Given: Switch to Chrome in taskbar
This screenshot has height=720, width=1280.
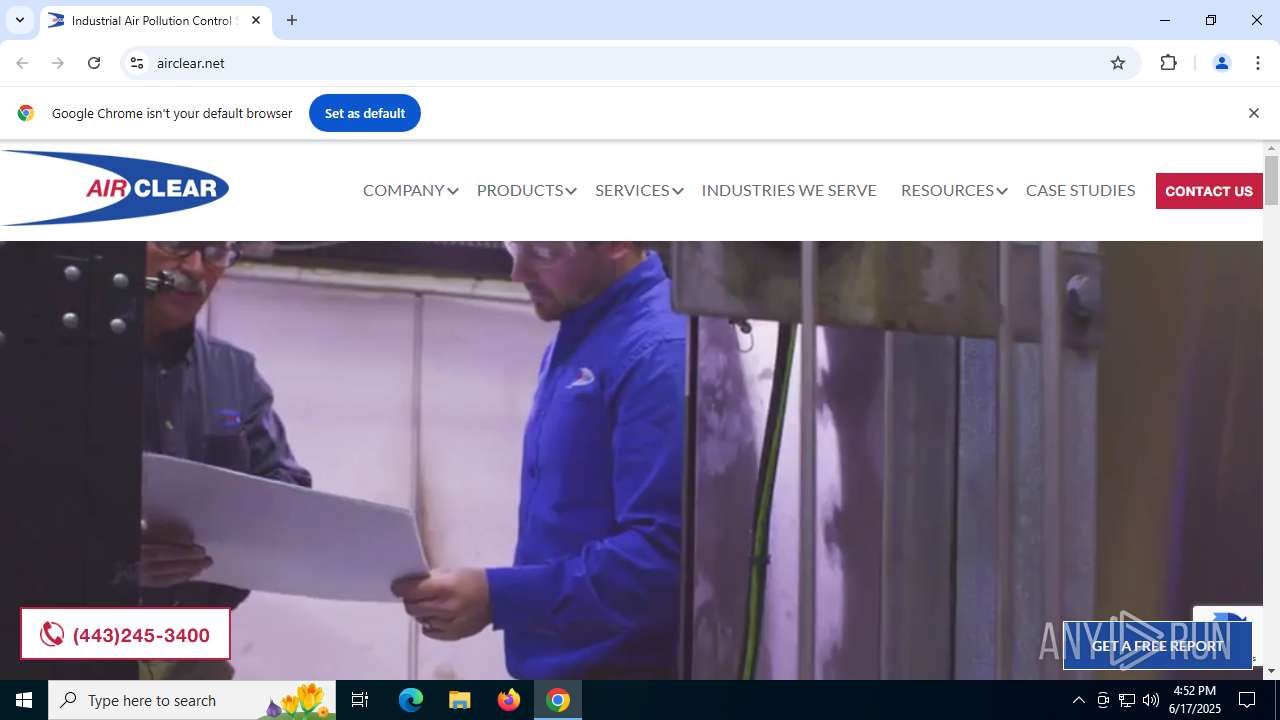Looking at the screenshot, I should [x=558, y=700].
